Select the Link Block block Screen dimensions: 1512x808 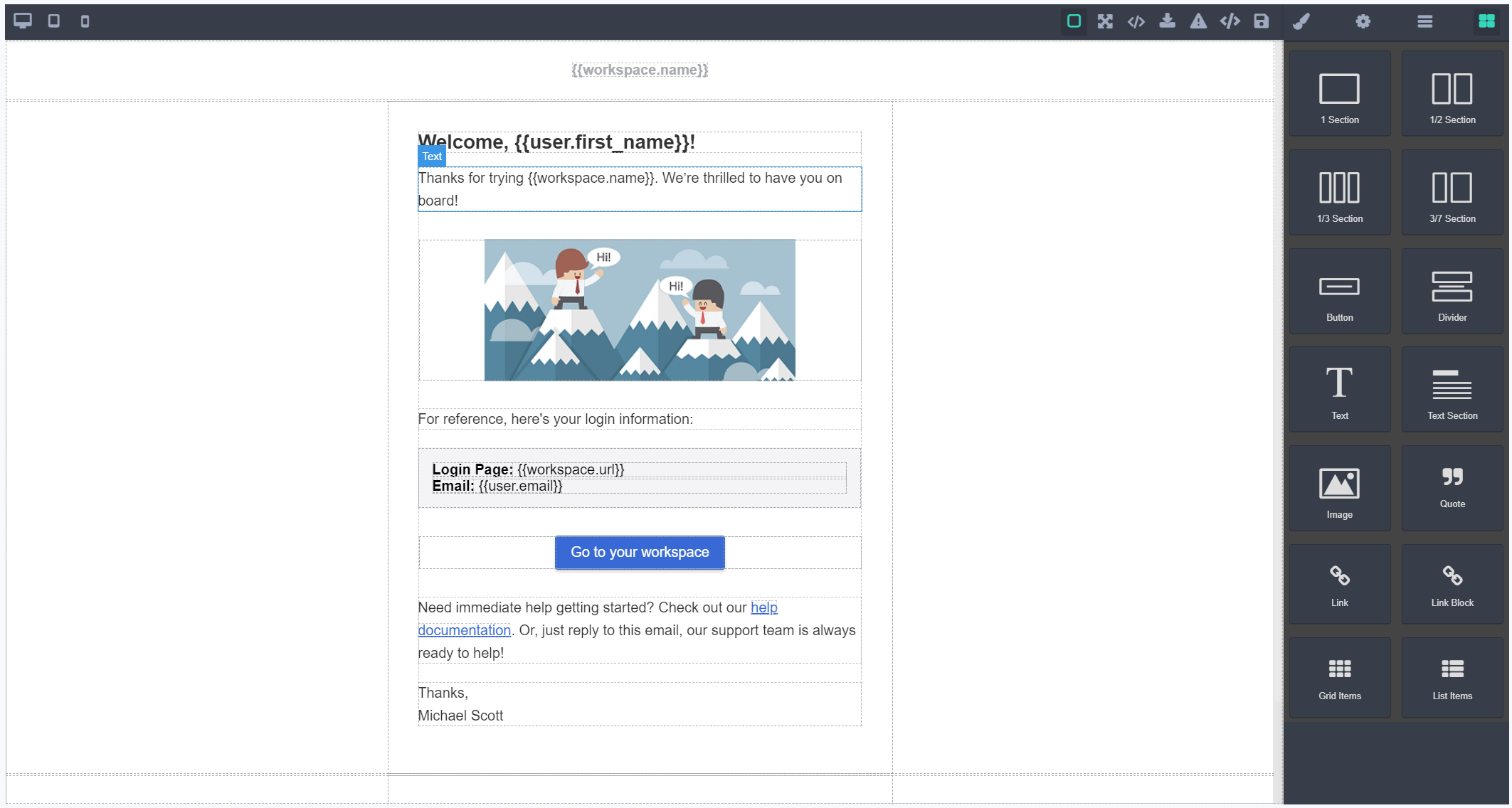coord(1453,585)
